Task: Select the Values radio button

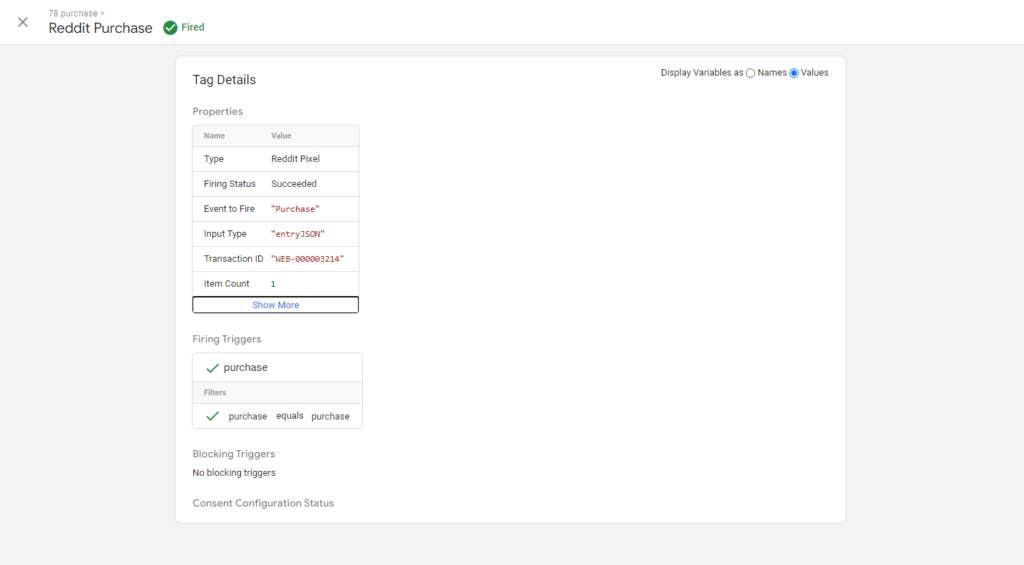Action: (x=794, y=73)
